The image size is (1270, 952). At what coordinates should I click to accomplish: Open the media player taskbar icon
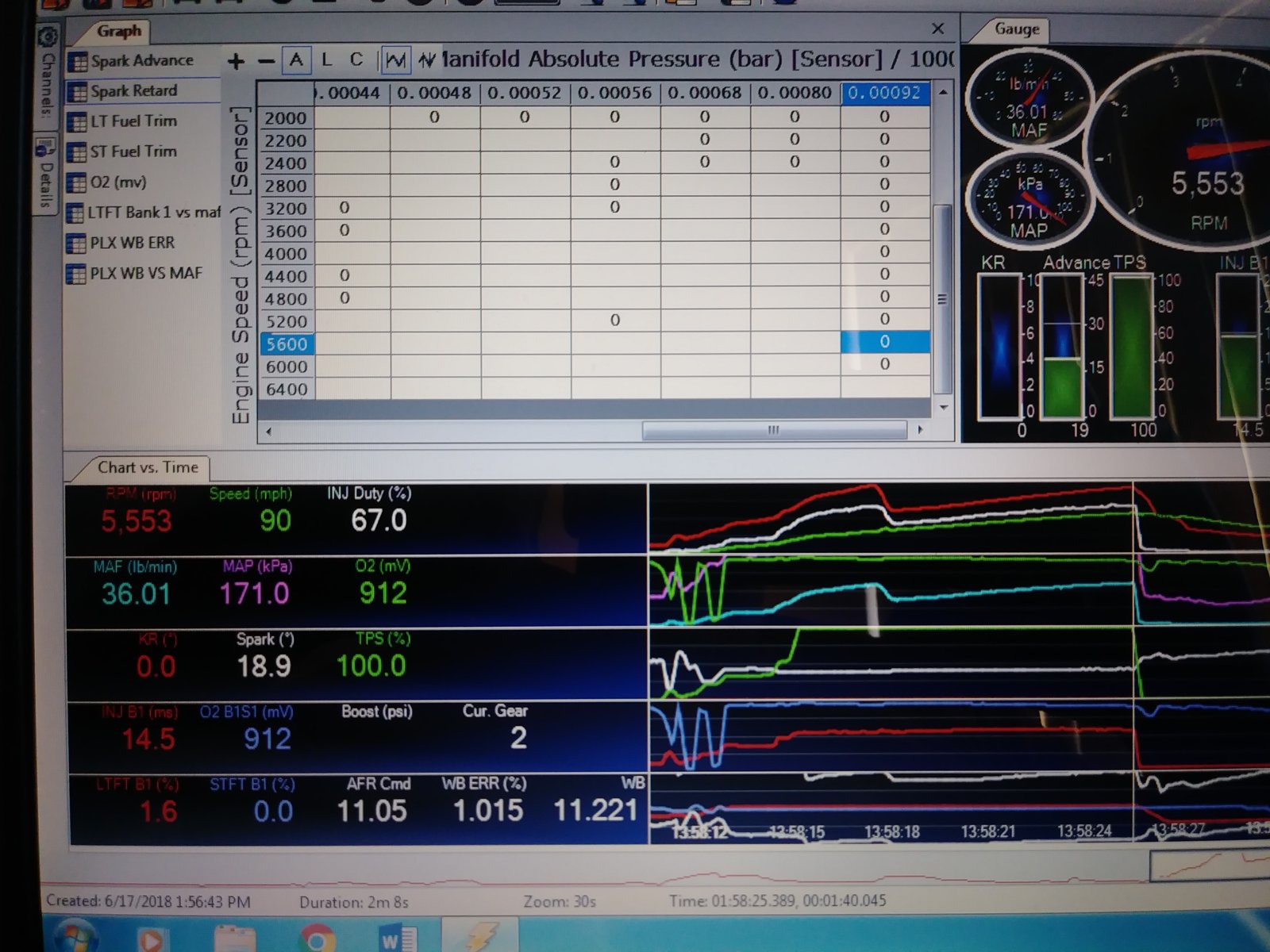click(x=152, y=940)
